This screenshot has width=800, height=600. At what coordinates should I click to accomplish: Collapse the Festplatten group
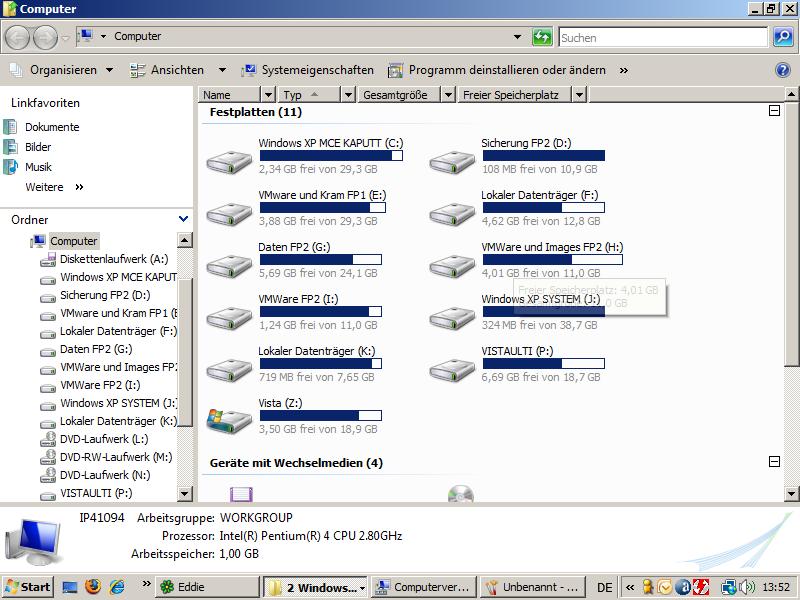[x=774, y=112]
